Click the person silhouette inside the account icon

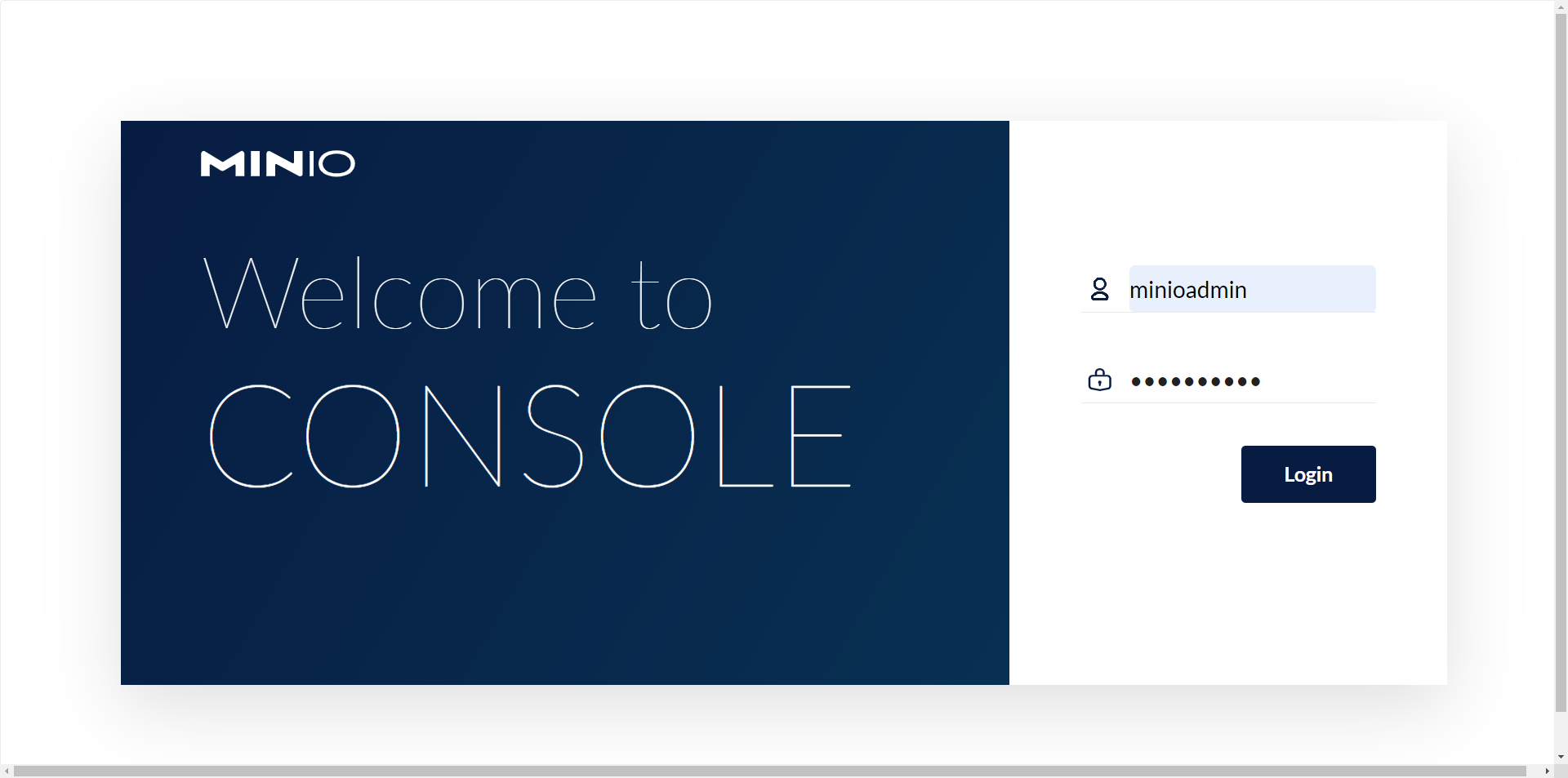1101,289
